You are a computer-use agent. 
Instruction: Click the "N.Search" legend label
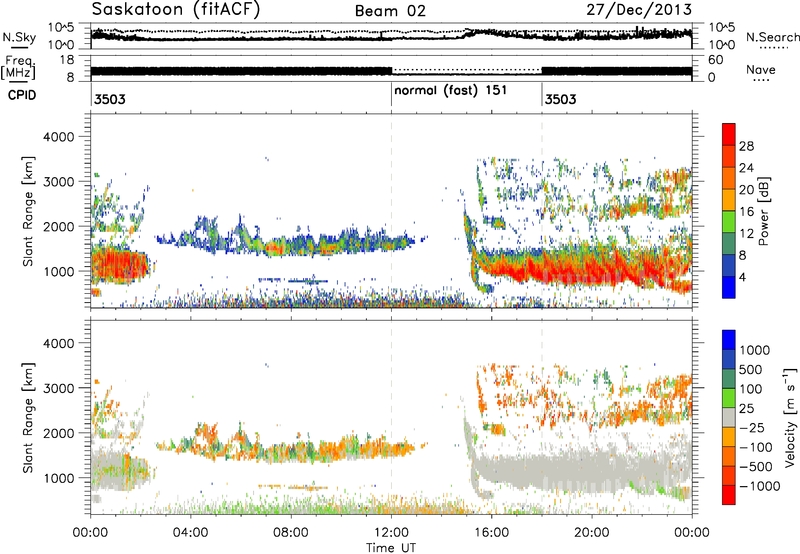[x=772, y=37]
